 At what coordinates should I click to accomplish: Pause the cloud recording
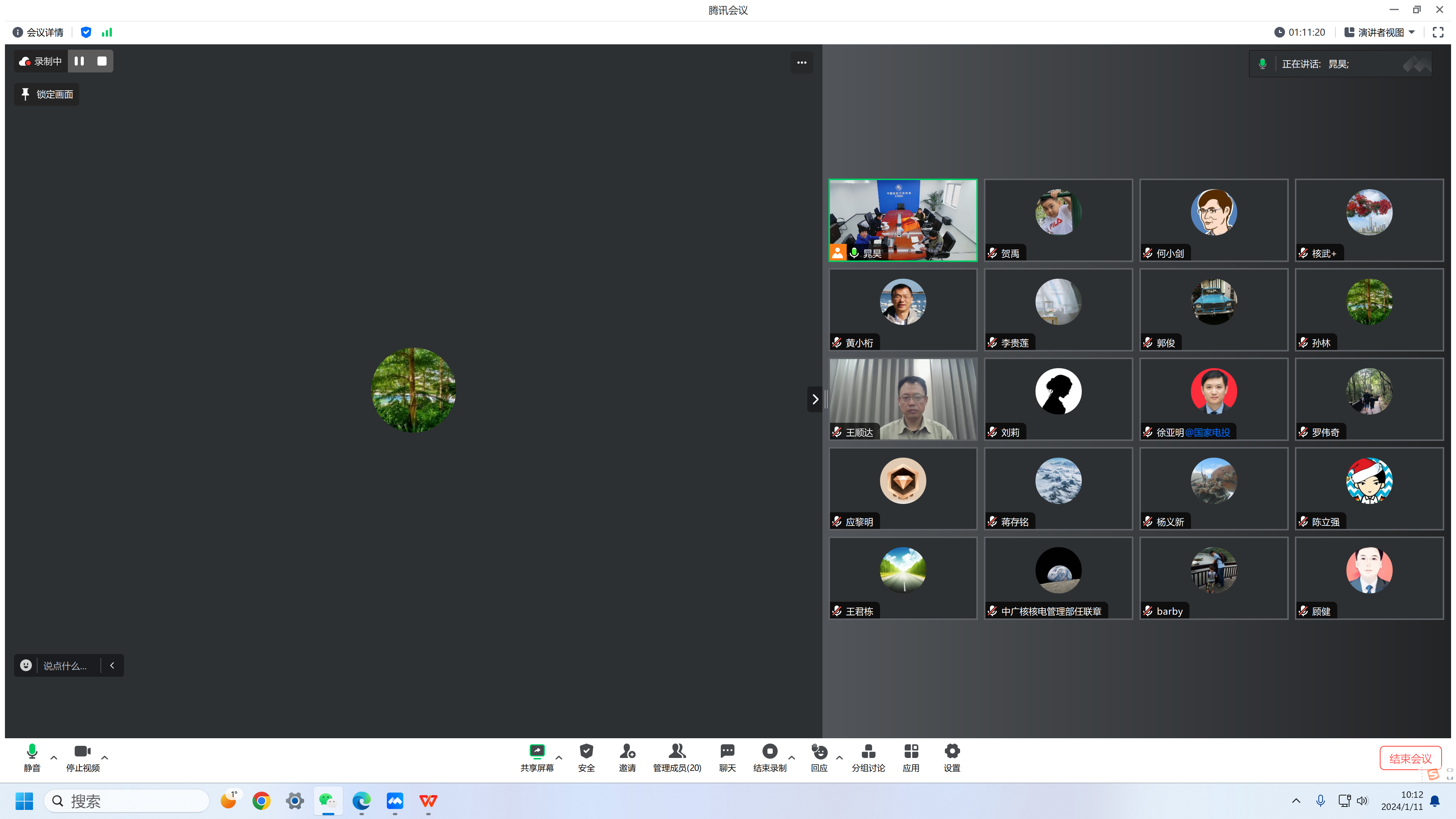[79, 61]
